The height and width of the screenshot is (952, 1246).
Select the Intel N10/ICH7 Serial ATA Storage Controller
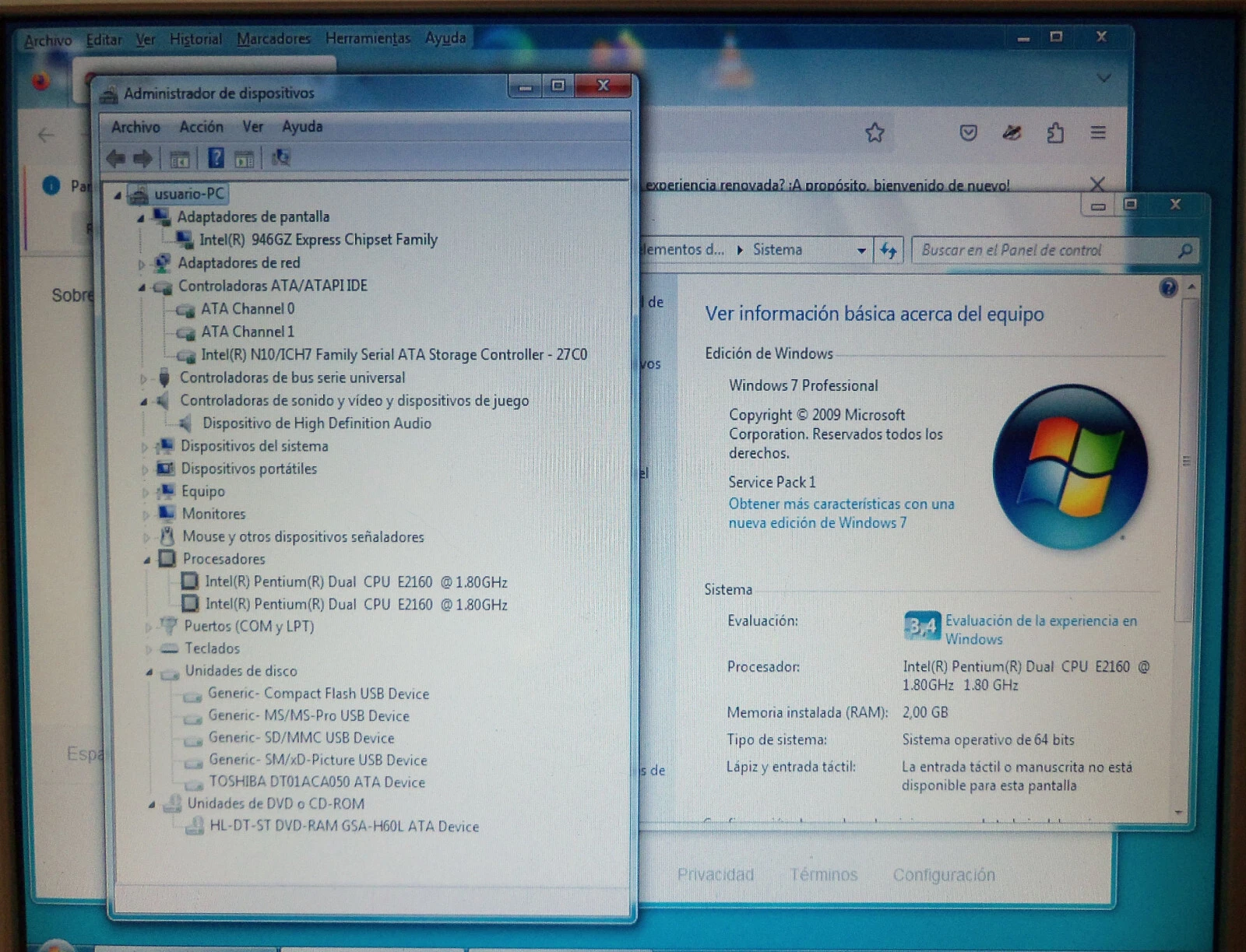[394, 355]
